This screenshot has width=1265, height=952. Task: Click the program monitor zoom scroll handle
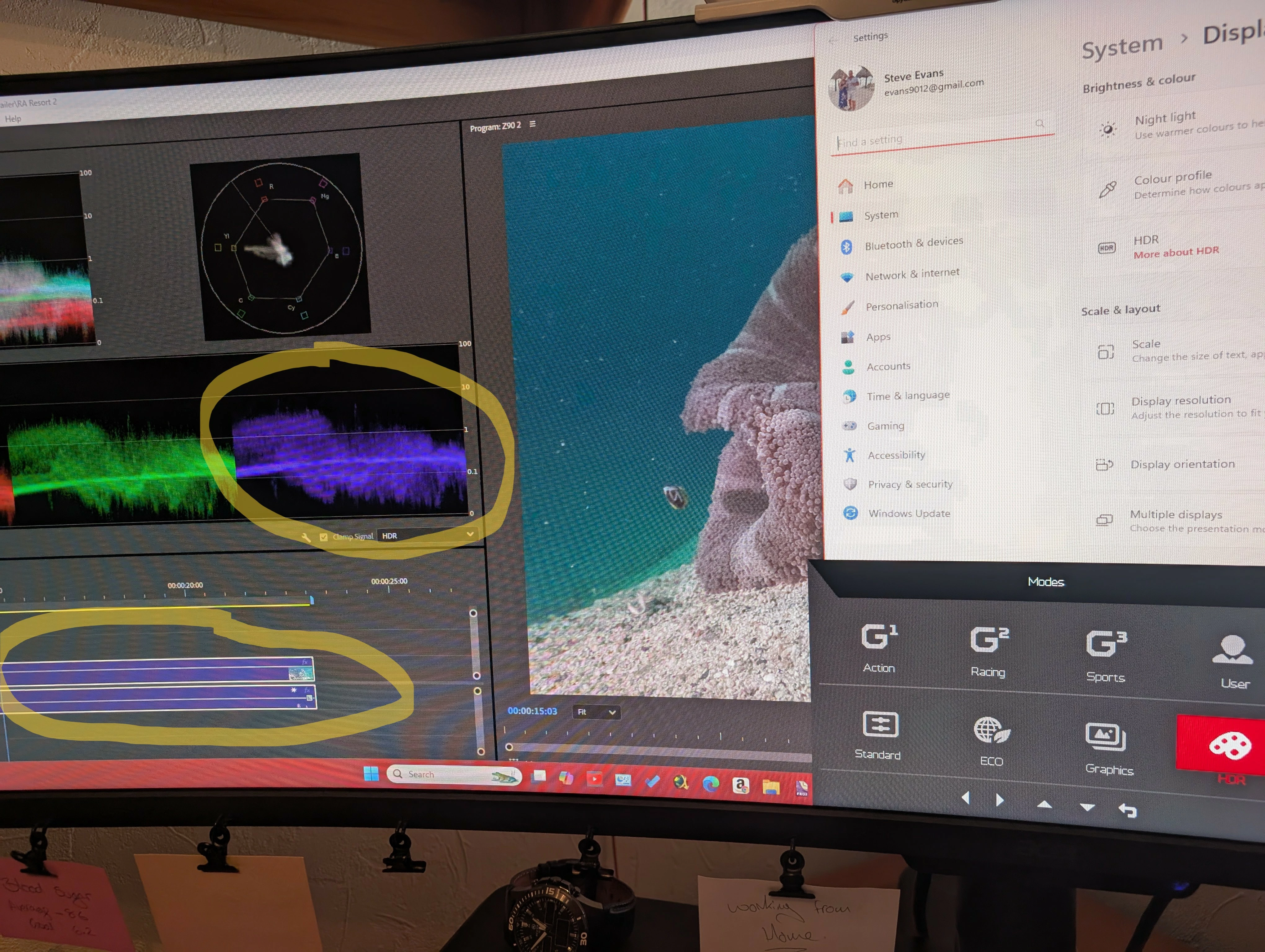pos(509,747)
